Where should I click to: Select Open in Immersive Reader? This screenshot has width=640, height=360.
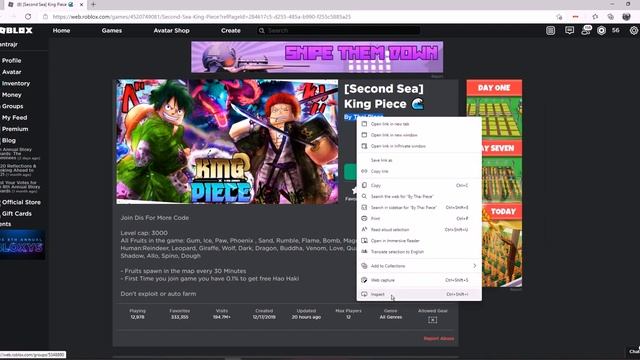tap(419, 241)
